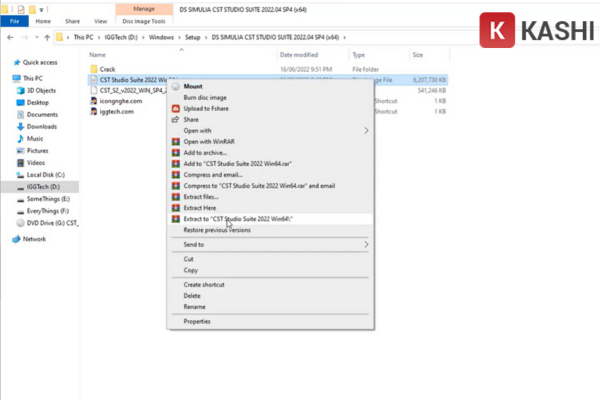This screenshot has height=400, width=600.
Task: Select Extract files... entry
Action: coord(201,197)
